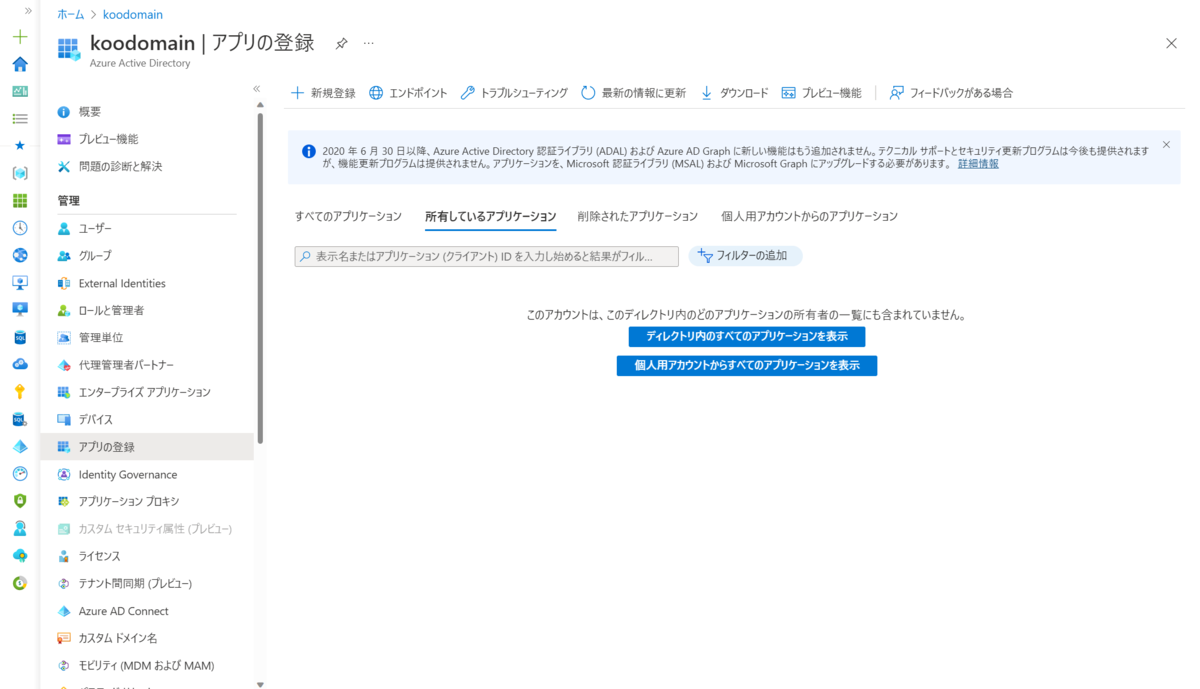
Task: Open the green All resources grid icon
Action: point(20,200)
